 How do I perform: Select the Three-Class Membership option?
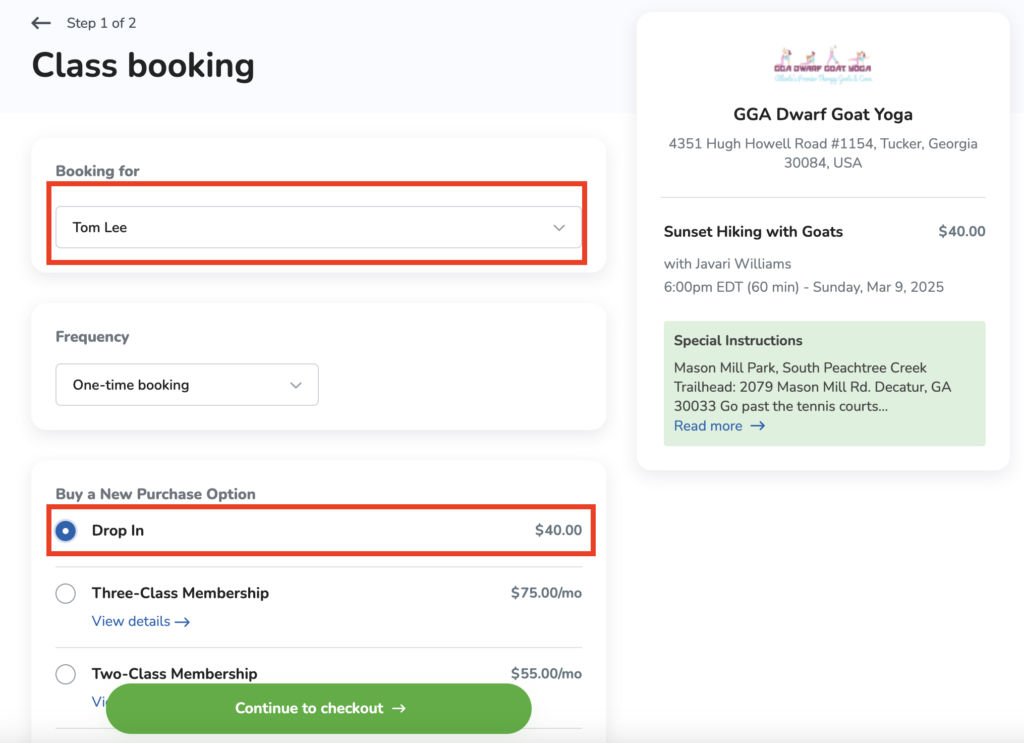pos(65,593)
